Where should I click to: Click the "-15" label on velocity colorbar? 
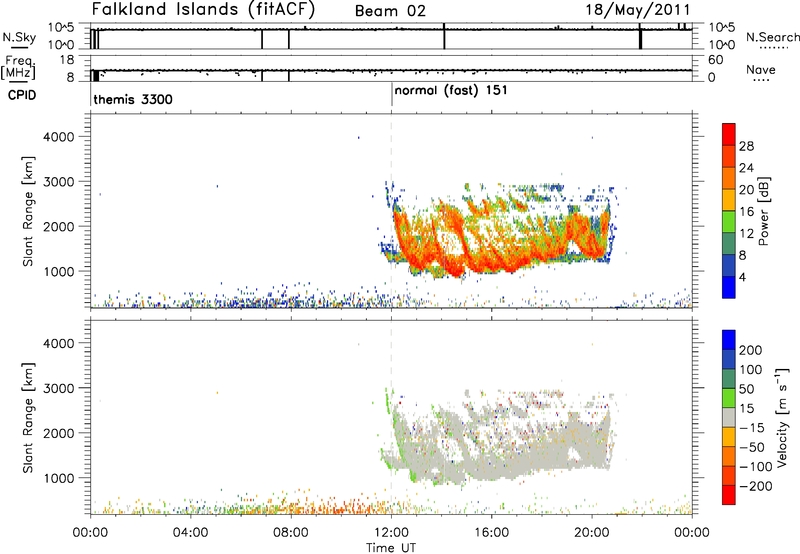pyautogui.click(x=752, y=427)
